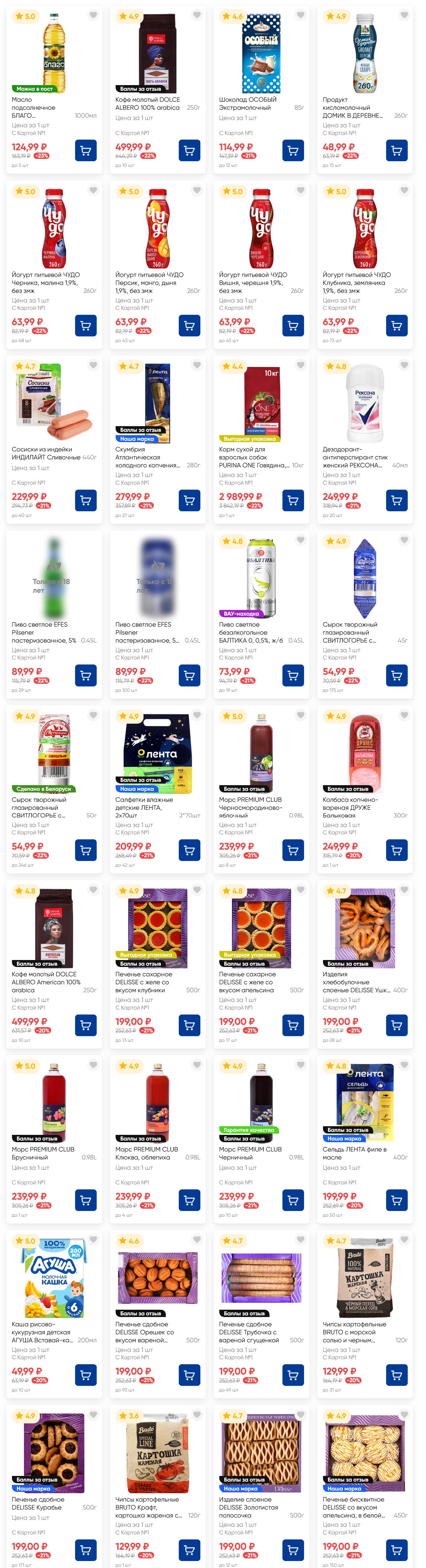Viewport: 426px width, 1568px height.
Task: Favorite Дезодорант РЕКСОНА with heart icon
Action: (404, 365)
